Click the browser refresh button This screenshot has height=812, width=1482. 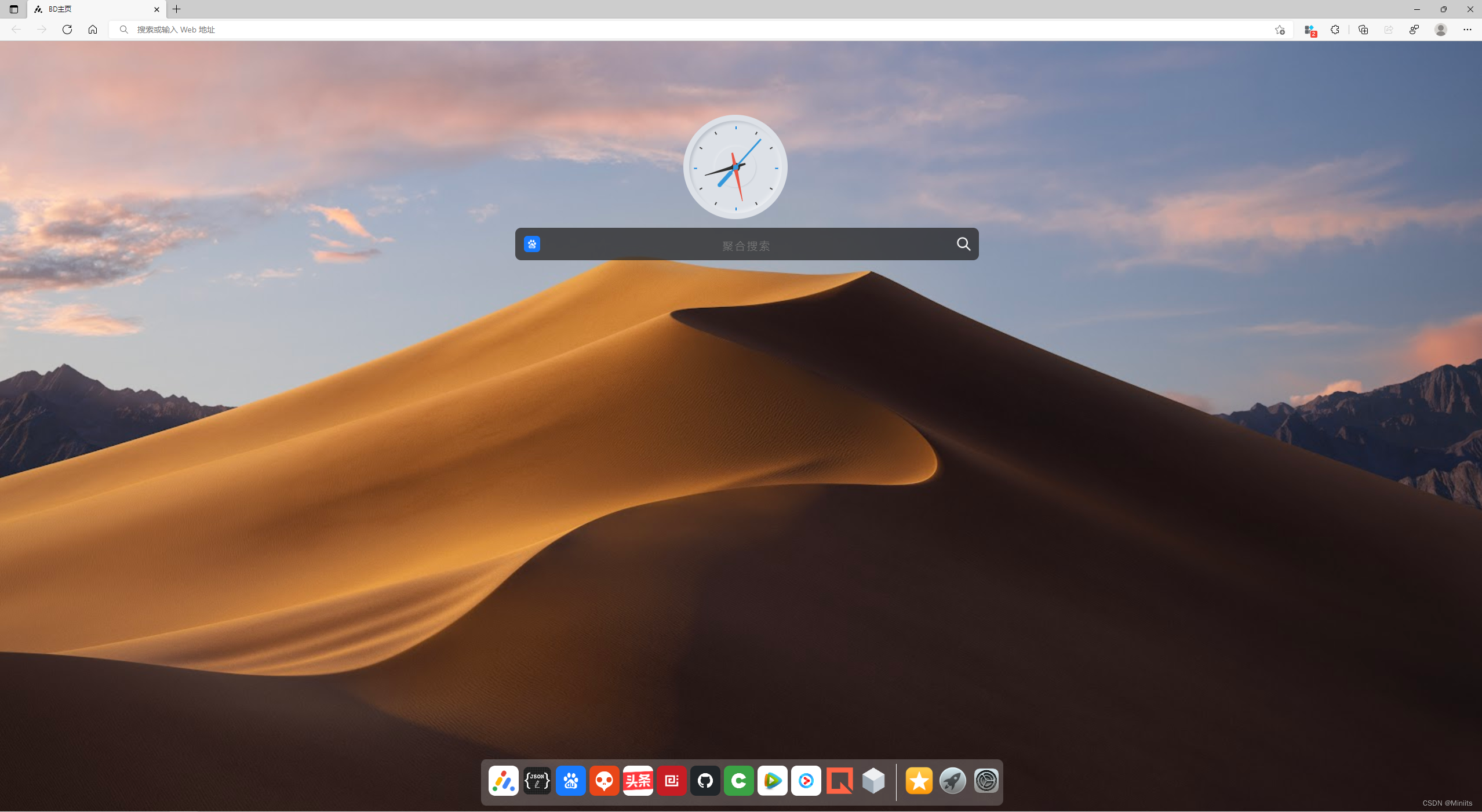click(67, 30)
